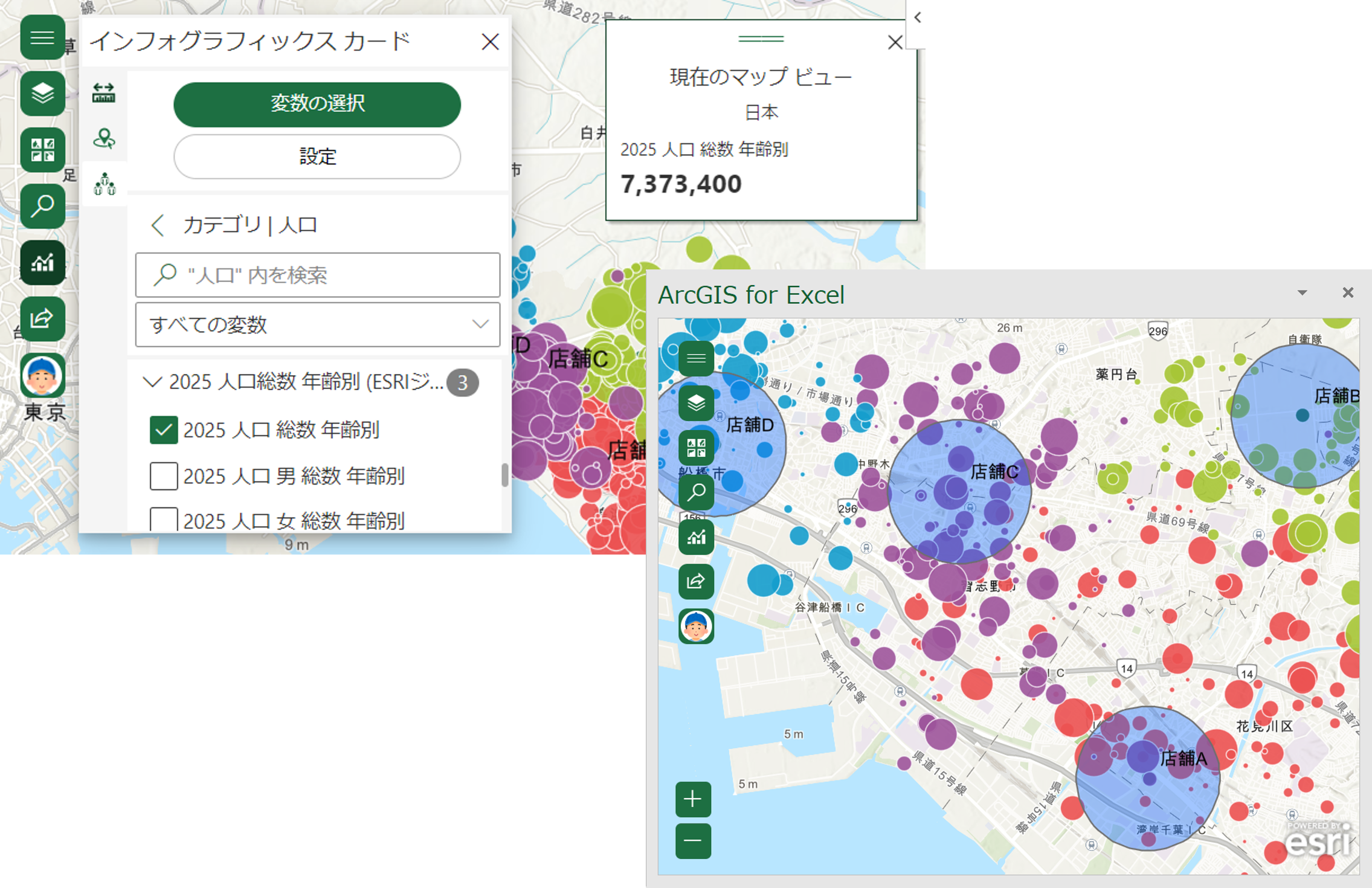Open the Layers tool in left map toolbar
Image resolution: width=1372 pixels, height=888 pixels.
point(42,94)
